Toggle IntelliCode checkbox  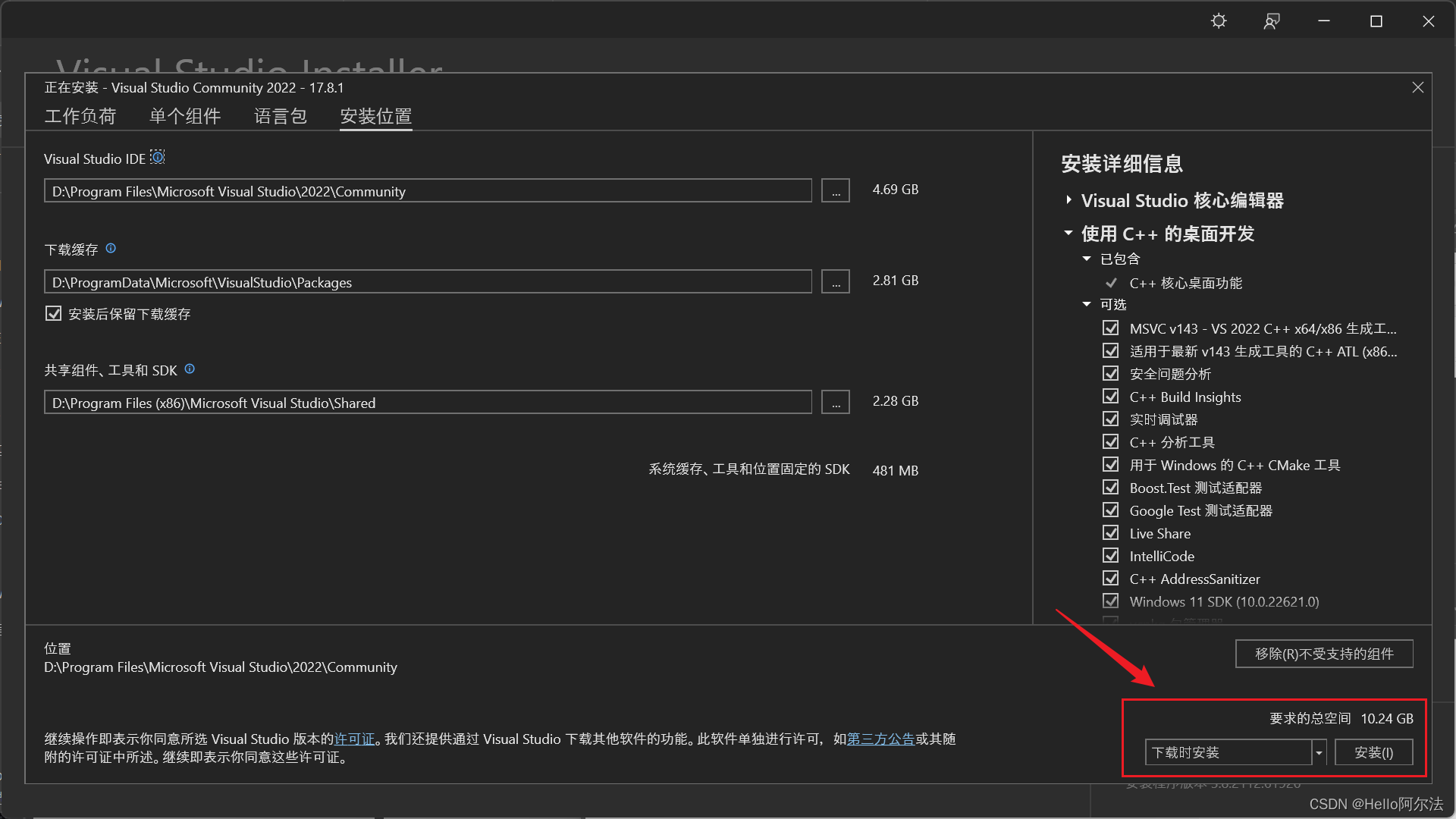[x=1110, y=555]
